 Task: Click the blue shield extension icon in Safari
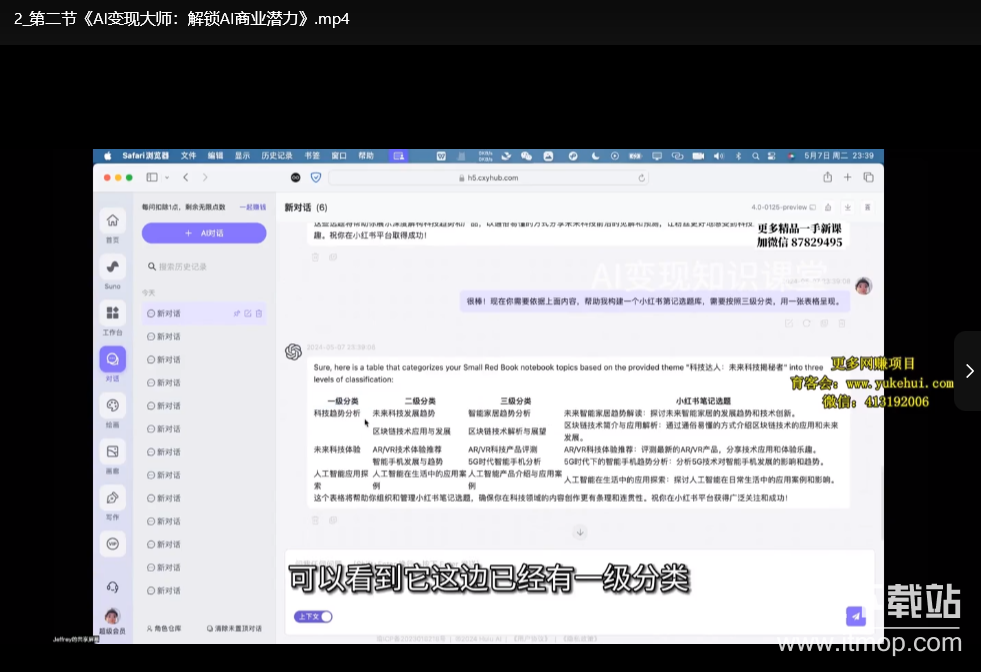(x=316, y=178)
